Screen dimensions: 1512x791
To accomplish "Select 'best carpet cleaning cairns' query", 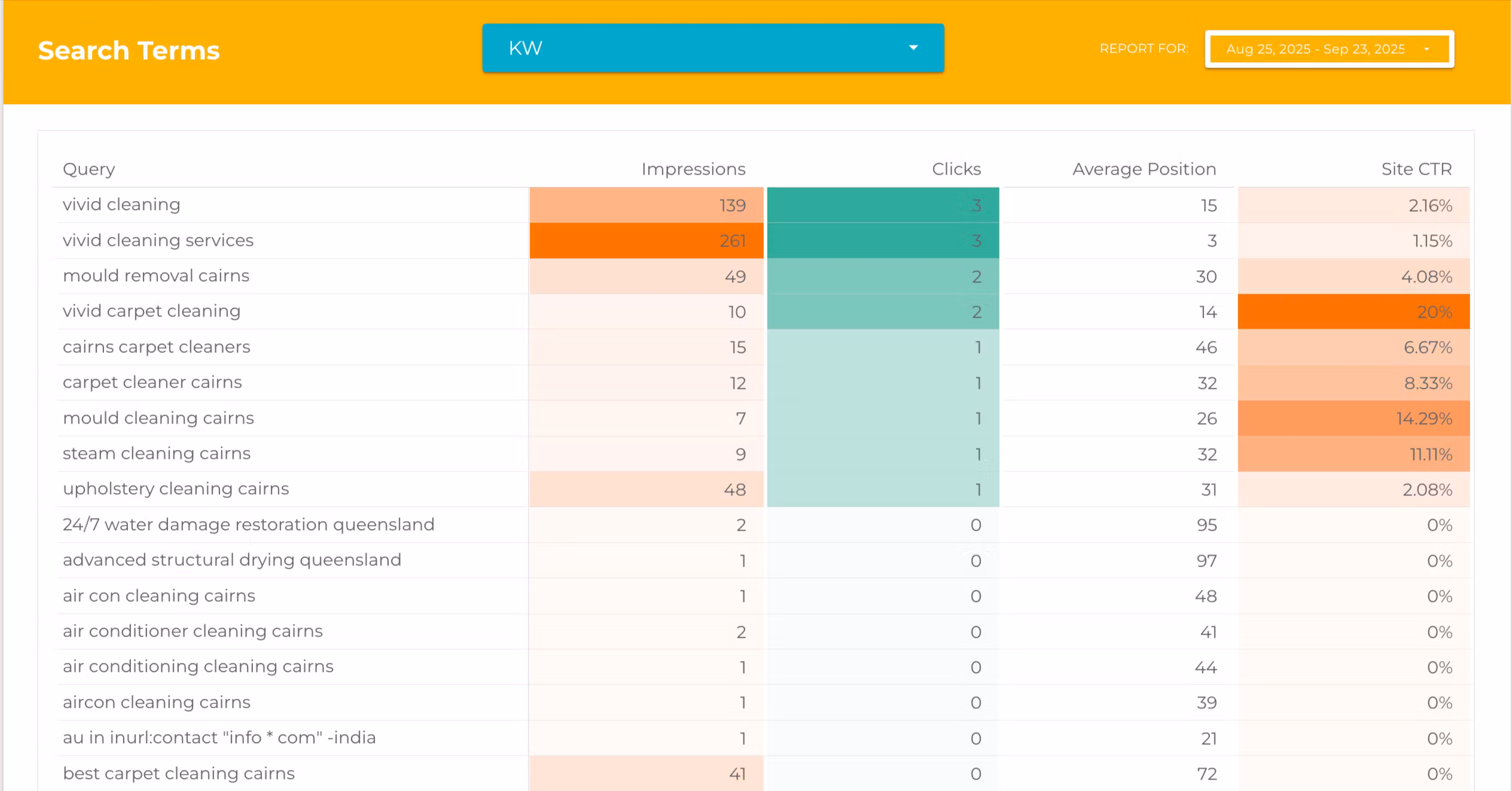I will tap(178, 773).
